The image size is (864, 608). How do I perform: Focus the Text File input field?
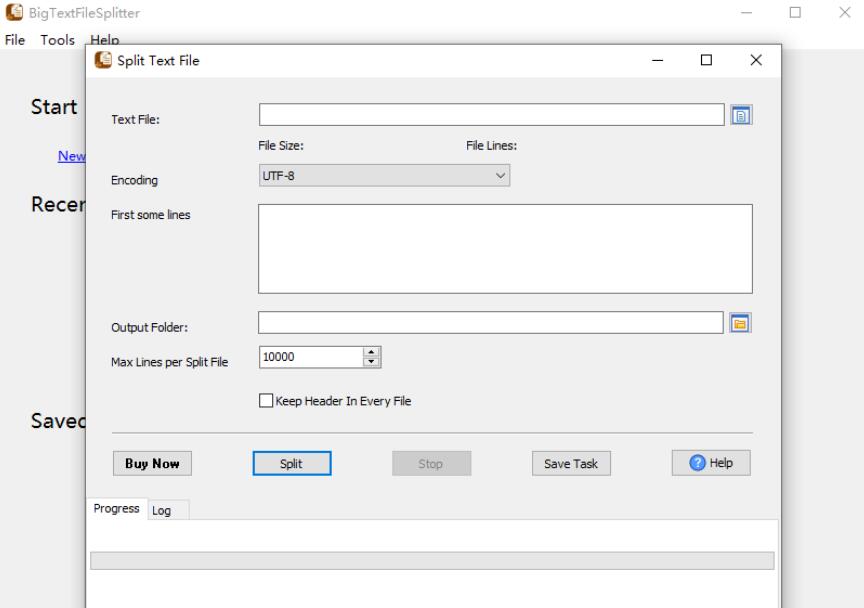coord(492,115)
